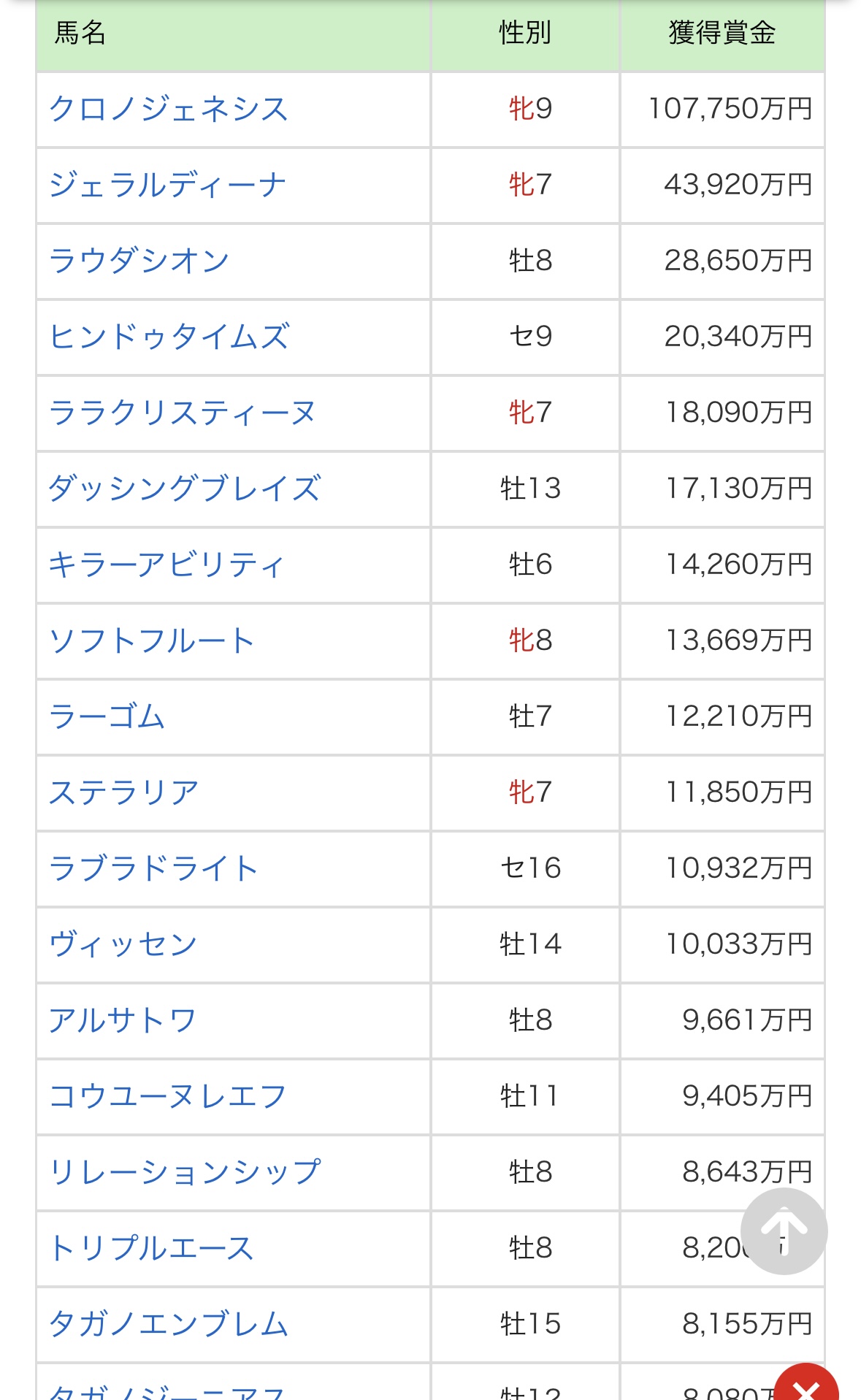The width and height of the screenshot is (861, 1400).
Task: Open horse ダッシングブレイズ link
Action: pos(185,489)
